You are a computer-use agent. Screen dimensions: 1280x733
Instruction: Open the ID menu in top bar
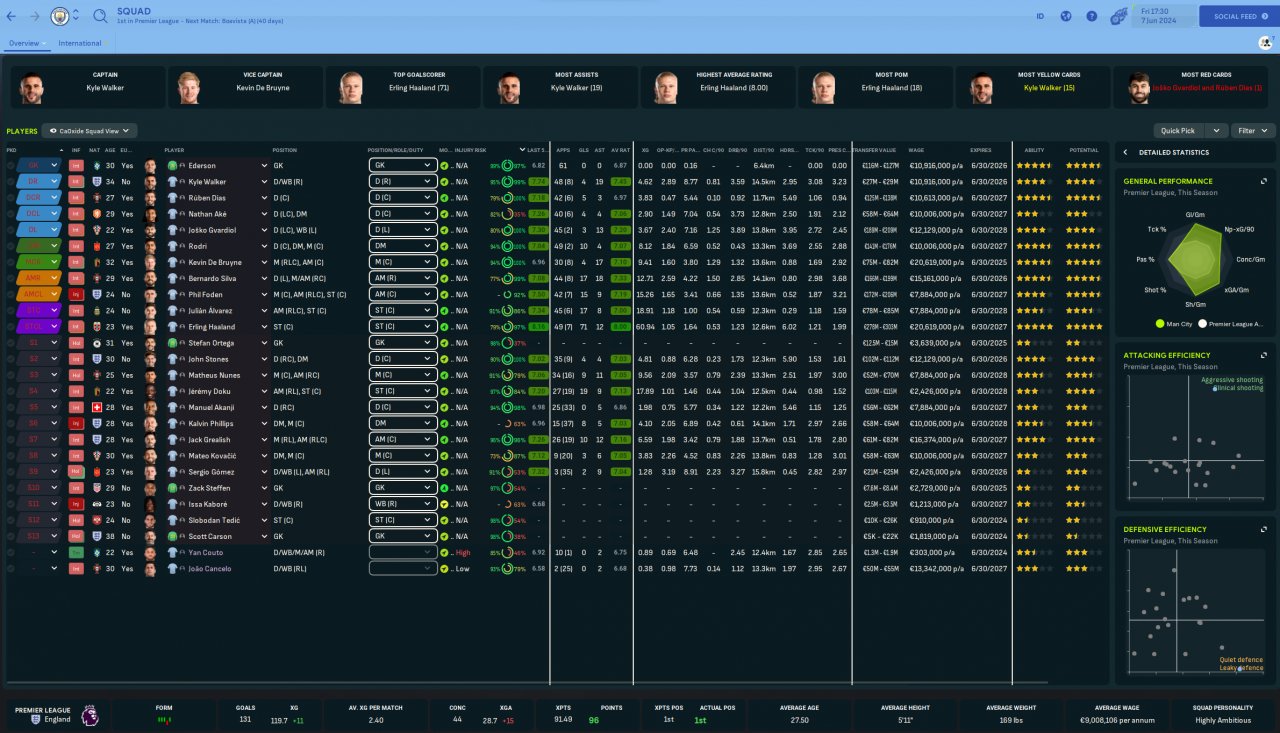(1040, 17)
